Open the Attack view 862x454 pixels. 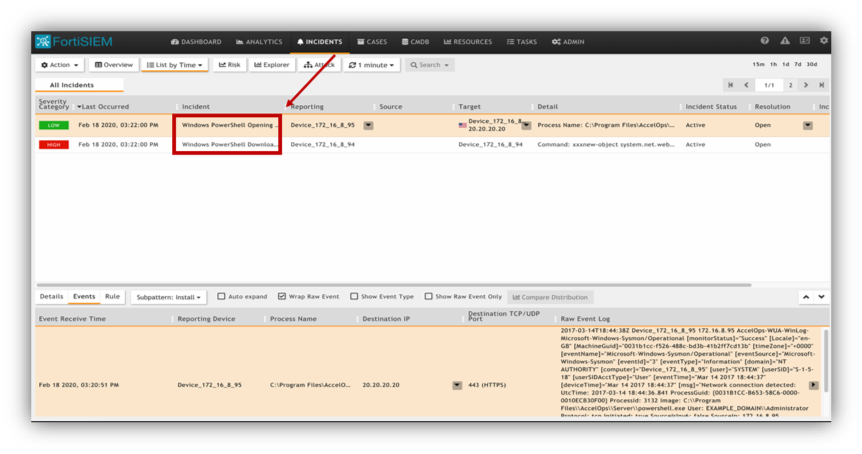coord(320,65)
